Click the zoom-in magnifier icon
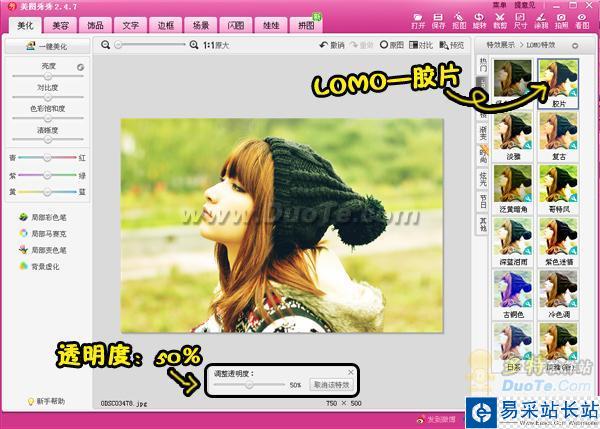This screenshot has height=429, width=600. point(194,45)
